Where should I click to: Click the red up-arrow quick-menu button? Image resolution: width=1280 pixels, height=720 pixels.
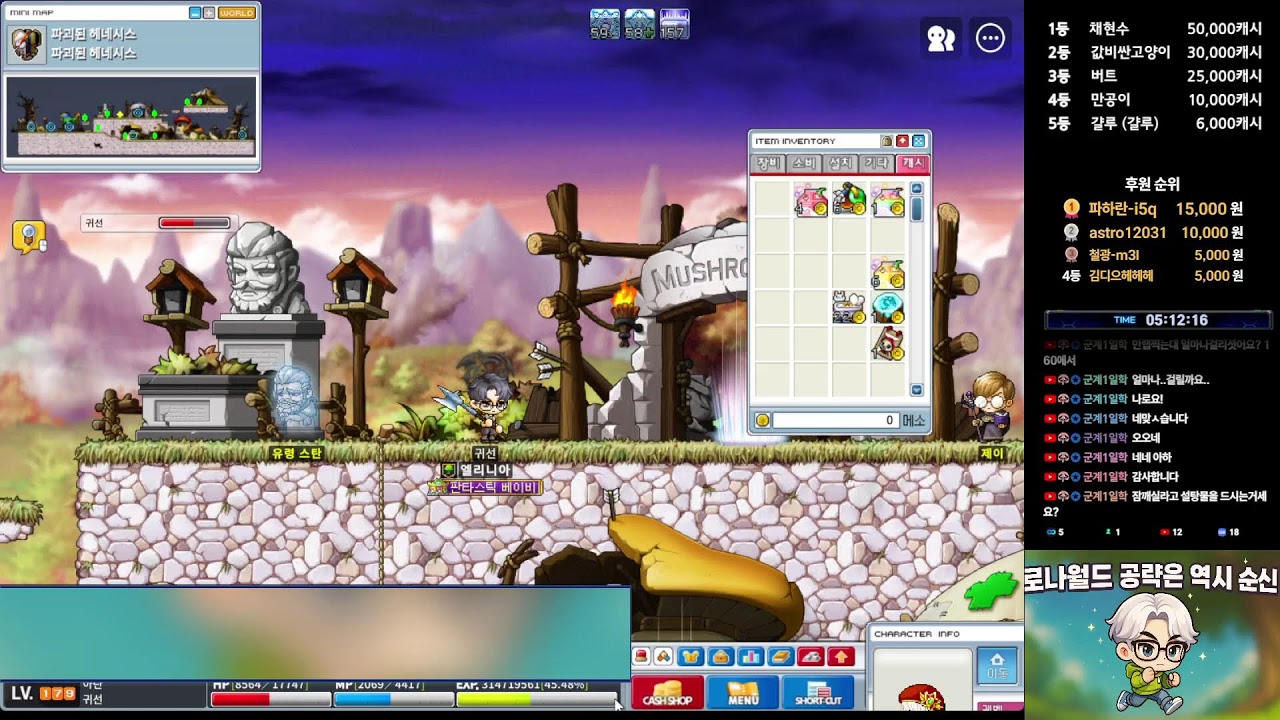tap(840, 657)
